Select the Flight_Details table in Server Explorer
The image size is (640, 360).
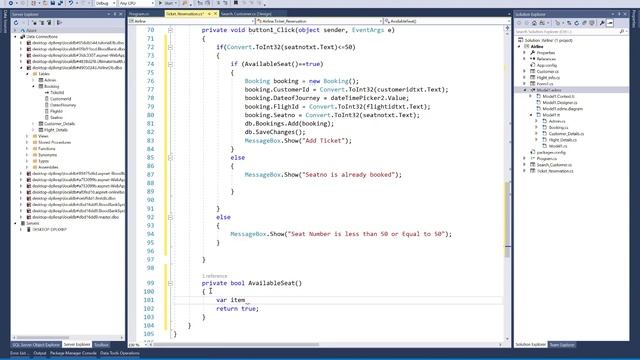(56, 130)
